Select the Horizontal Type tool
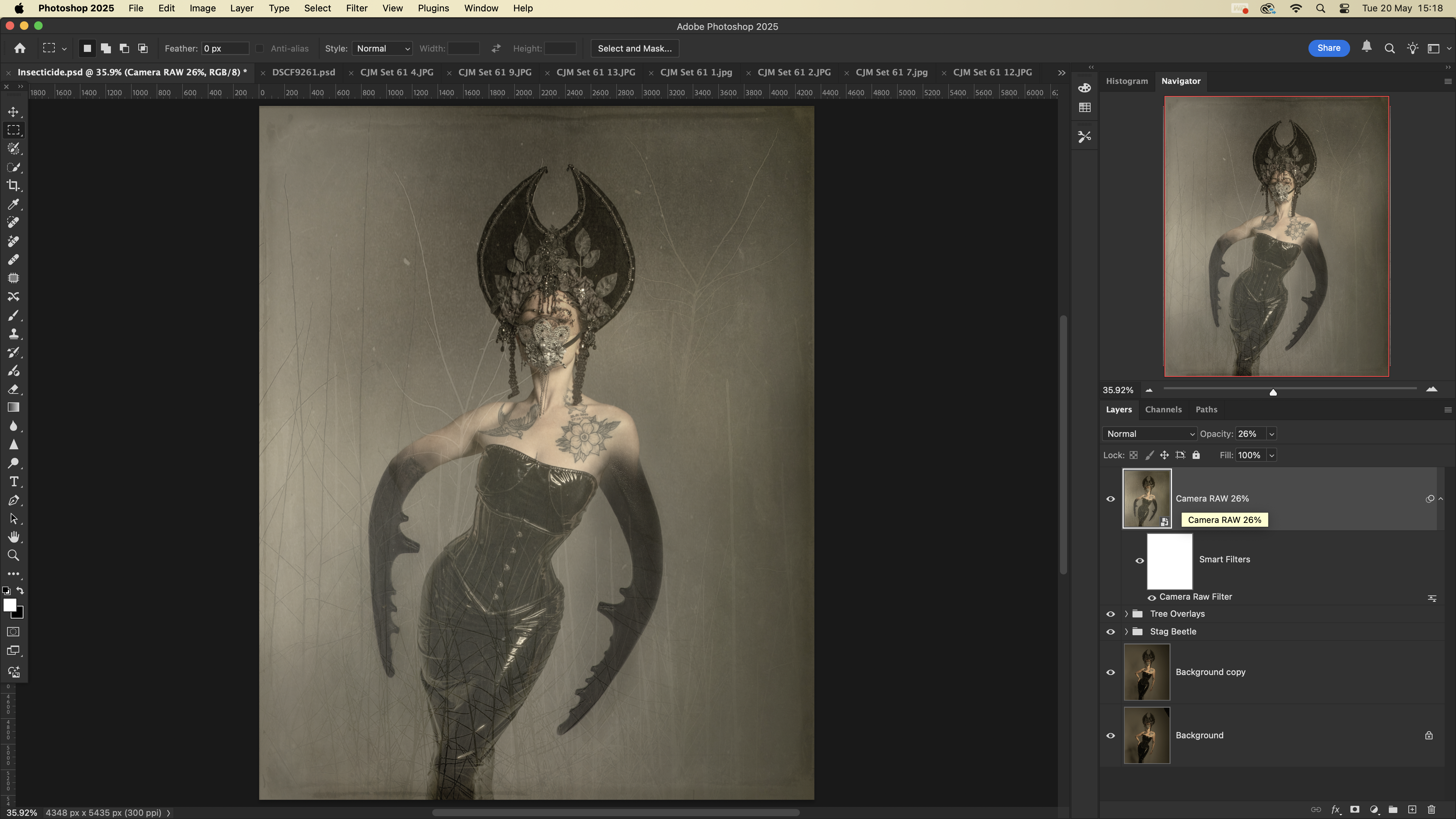 click(14, 482)
